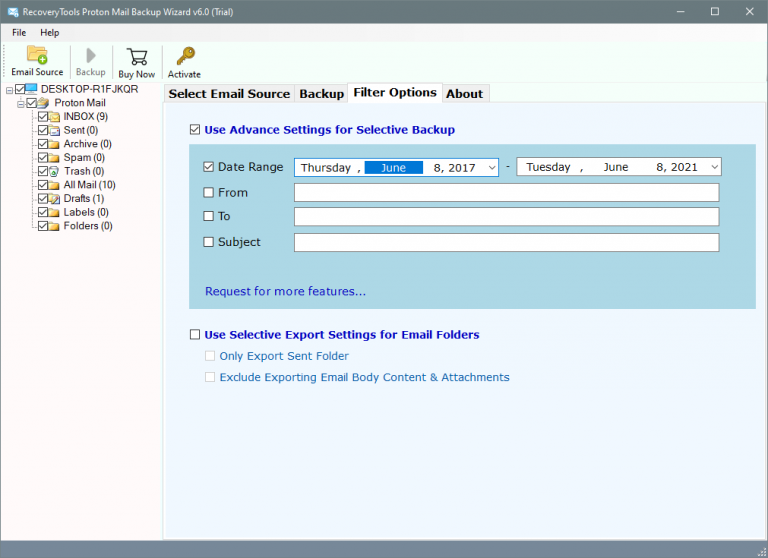This screenshot has height=558, width=768.
Task: Switch to the Filter Options tab
Action: 395,93
